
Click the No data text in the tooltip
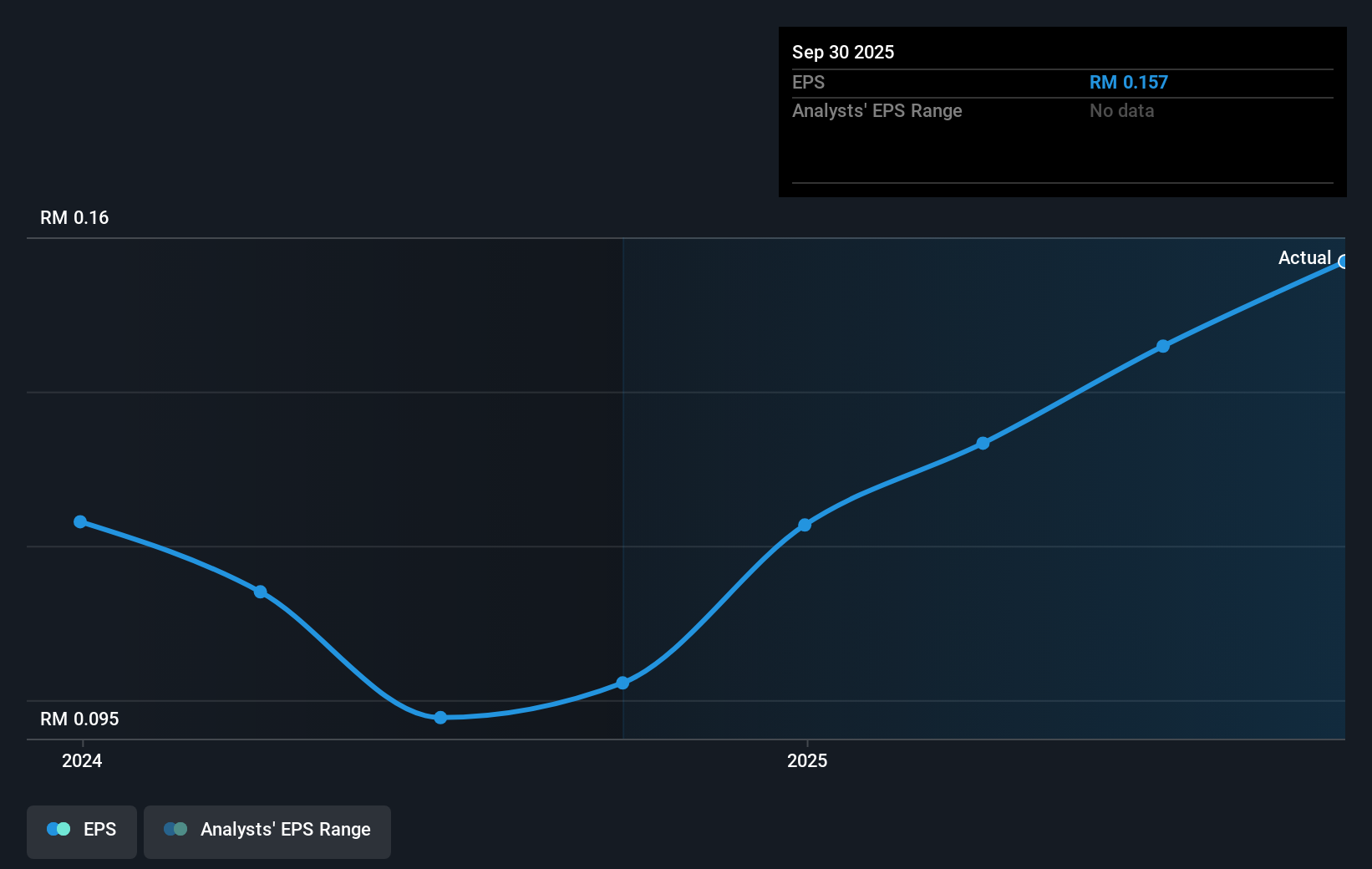(x=1121, y=110)
